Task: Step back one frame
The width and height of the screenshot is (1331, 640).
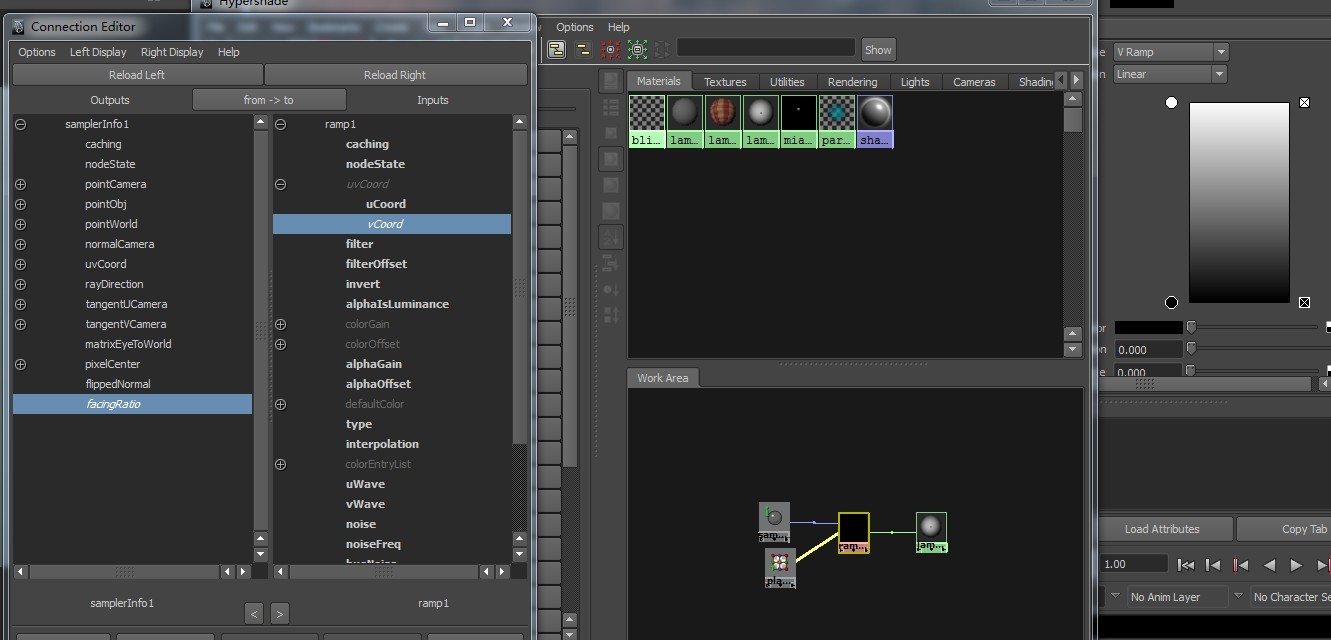Action: click(x=1213, y=565)
